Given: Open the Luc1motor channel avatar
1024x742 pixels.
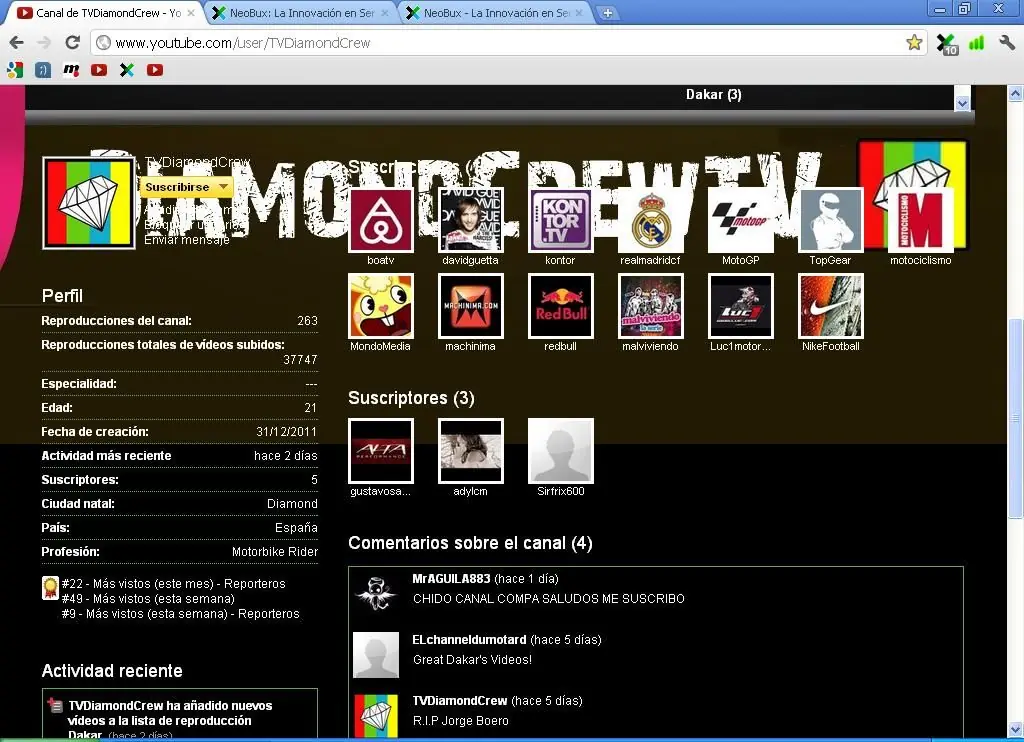Looking at the screenshot, I should 741,306.
